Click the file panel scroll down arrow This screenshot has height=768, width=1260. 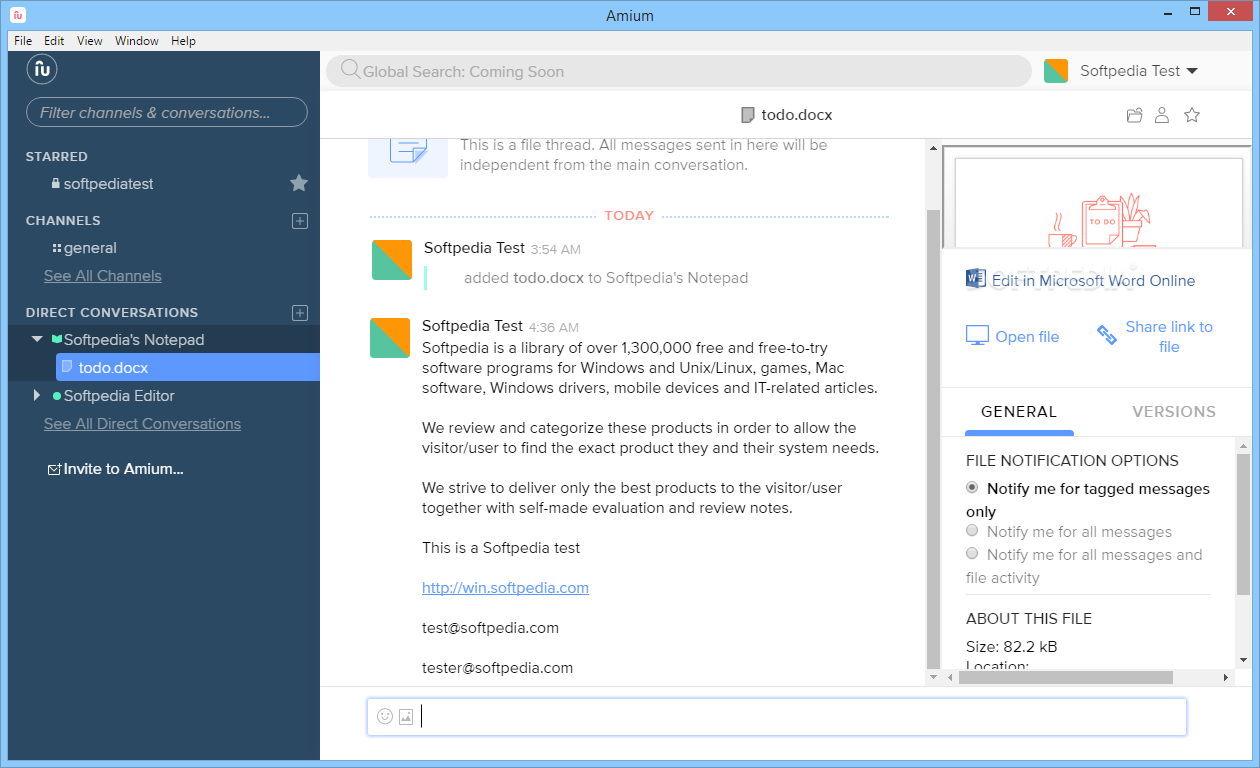click(1243, 660)
